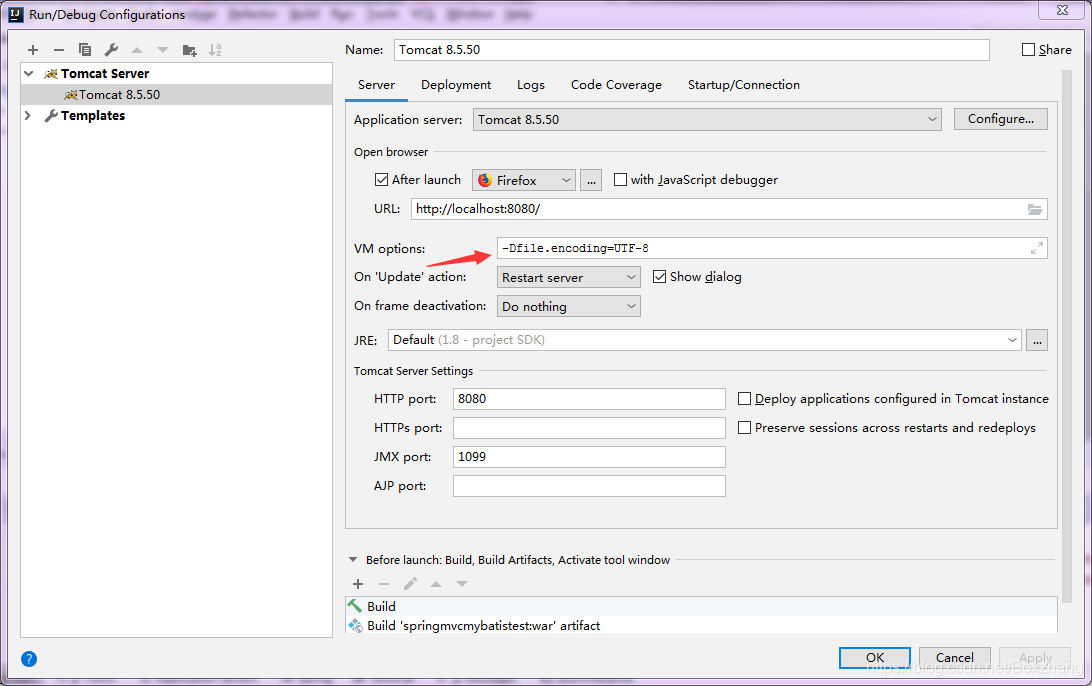Select Build 'springmvcmybatistest:war' artifact row

pyautogui.click(x=701, y=625)
